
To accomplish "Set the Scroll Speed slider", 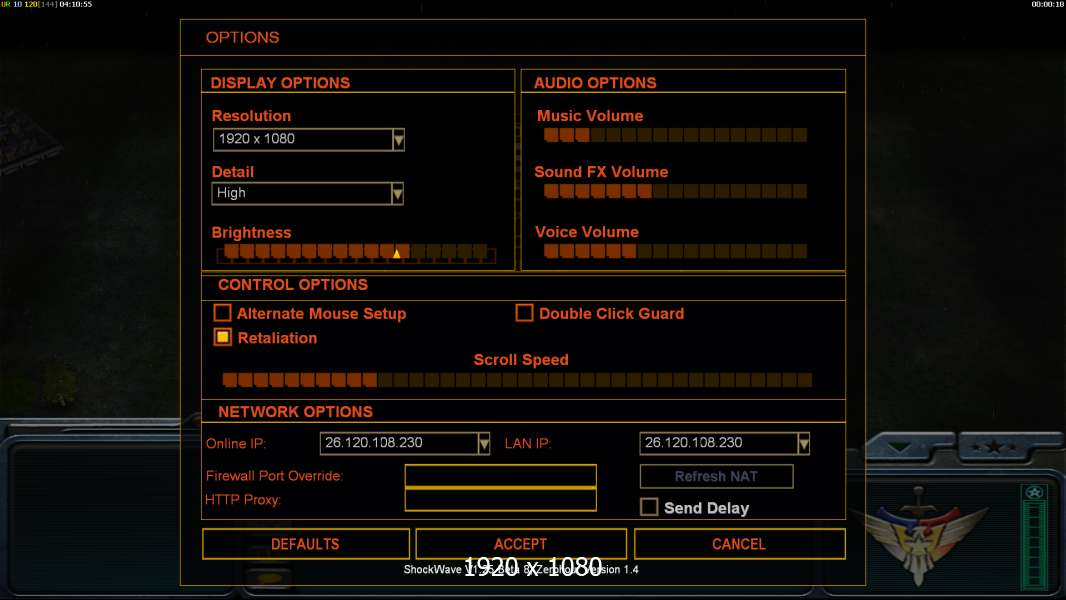I will [x=517, y=380].
